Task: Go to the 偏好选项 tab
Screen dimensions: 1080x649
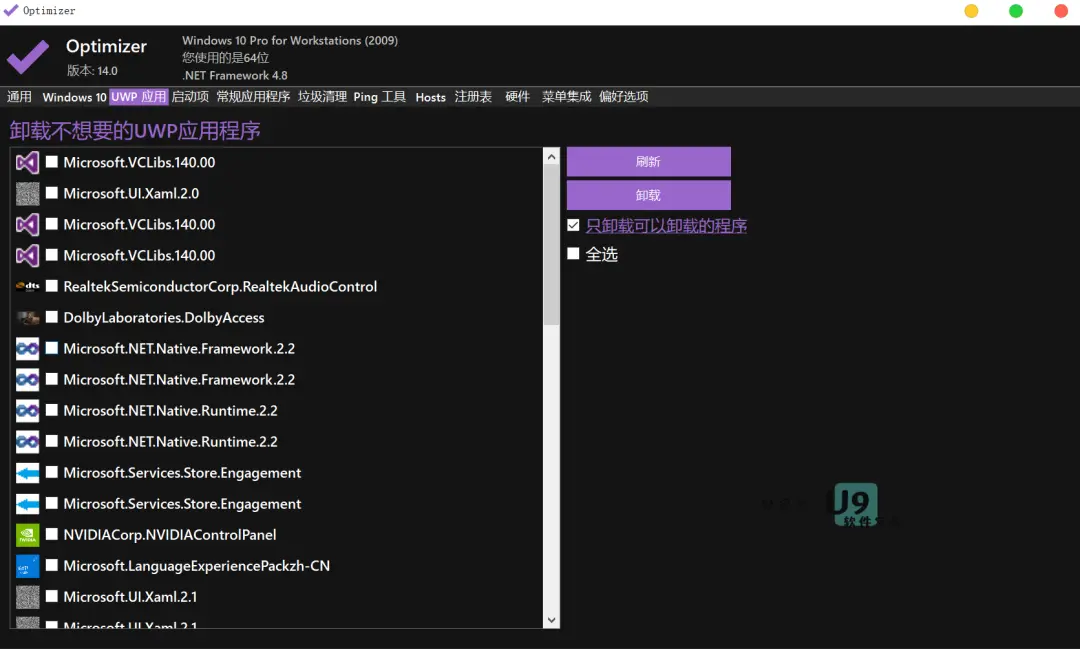Action: (x=623, y=96)
